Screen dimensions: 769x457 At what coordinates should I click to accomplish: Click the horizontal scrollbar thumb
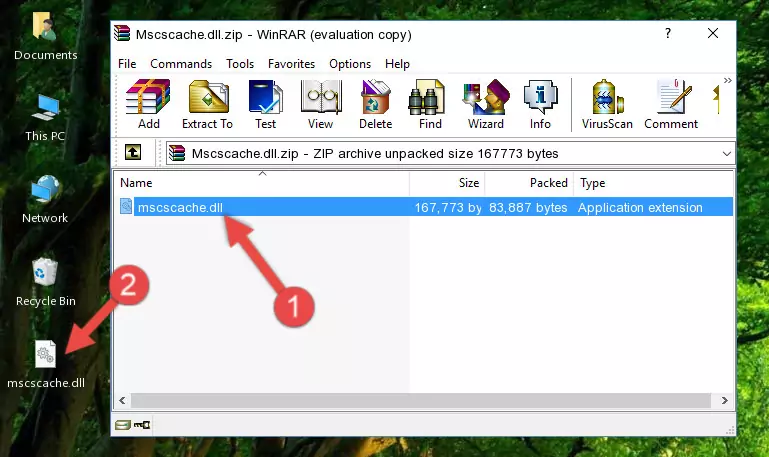[x=420, y=401]
